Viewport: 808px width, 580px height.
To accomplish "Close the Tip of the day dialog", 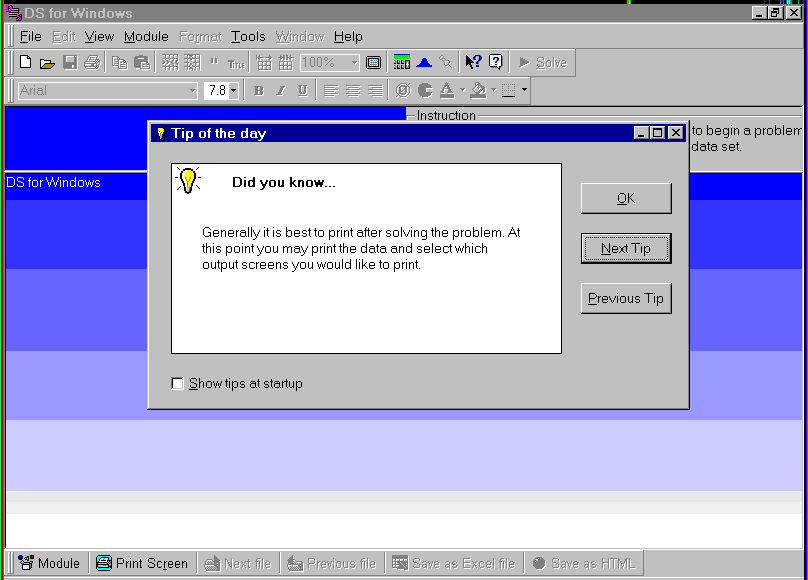I will (x=676, y=133).
